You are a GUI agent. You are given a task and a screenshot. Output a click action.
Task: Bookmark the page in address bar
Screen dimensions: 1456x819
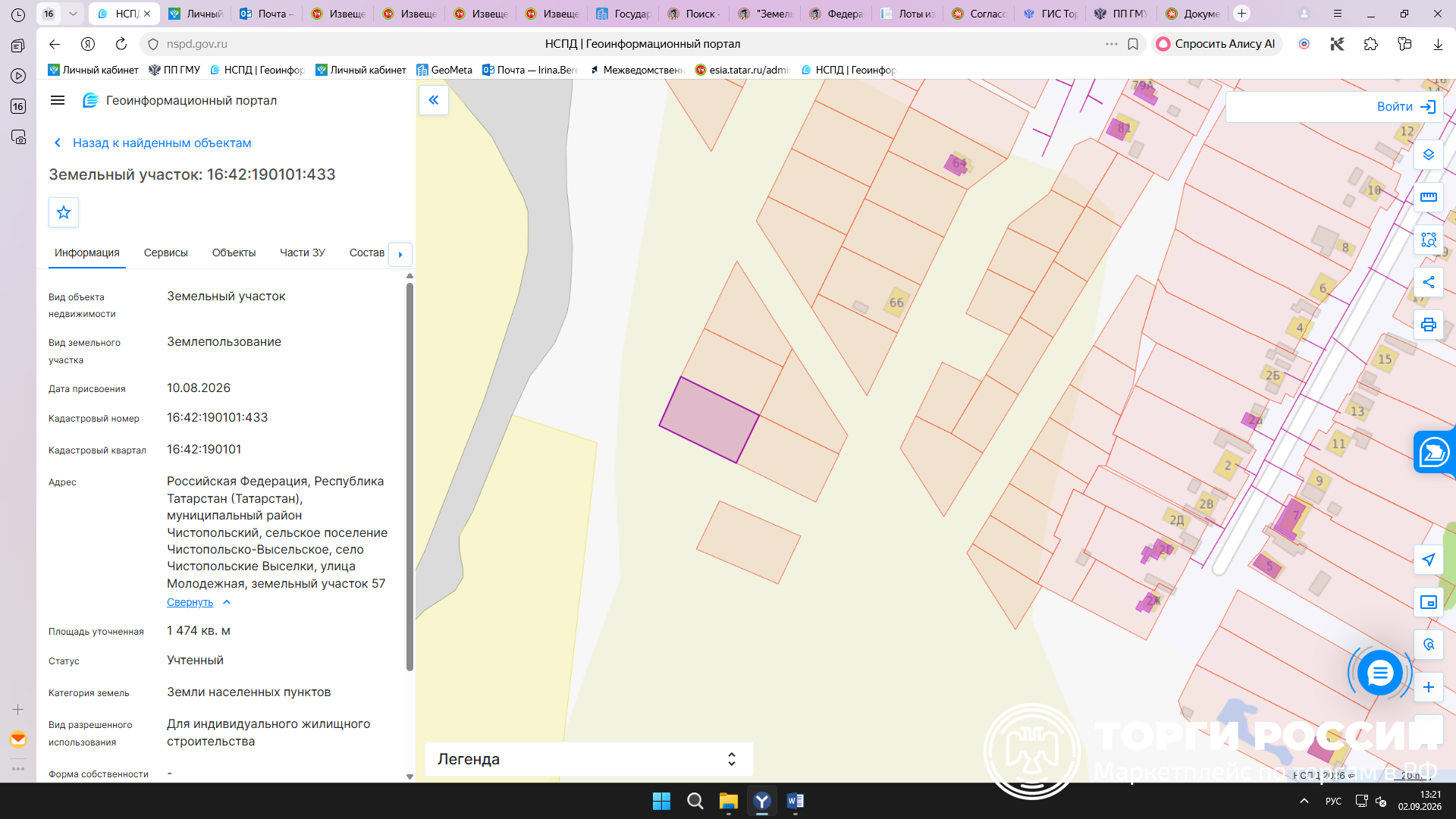pyautogui.click(x=1133, y=44)
